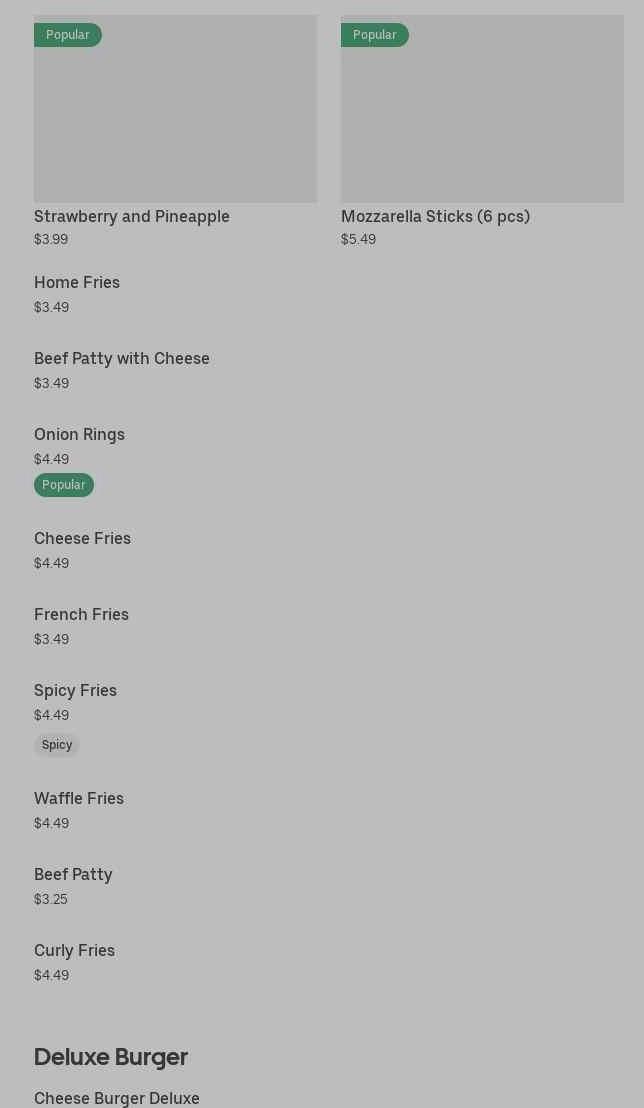Open the Curly Fries menu item

(x=74, y=950)
